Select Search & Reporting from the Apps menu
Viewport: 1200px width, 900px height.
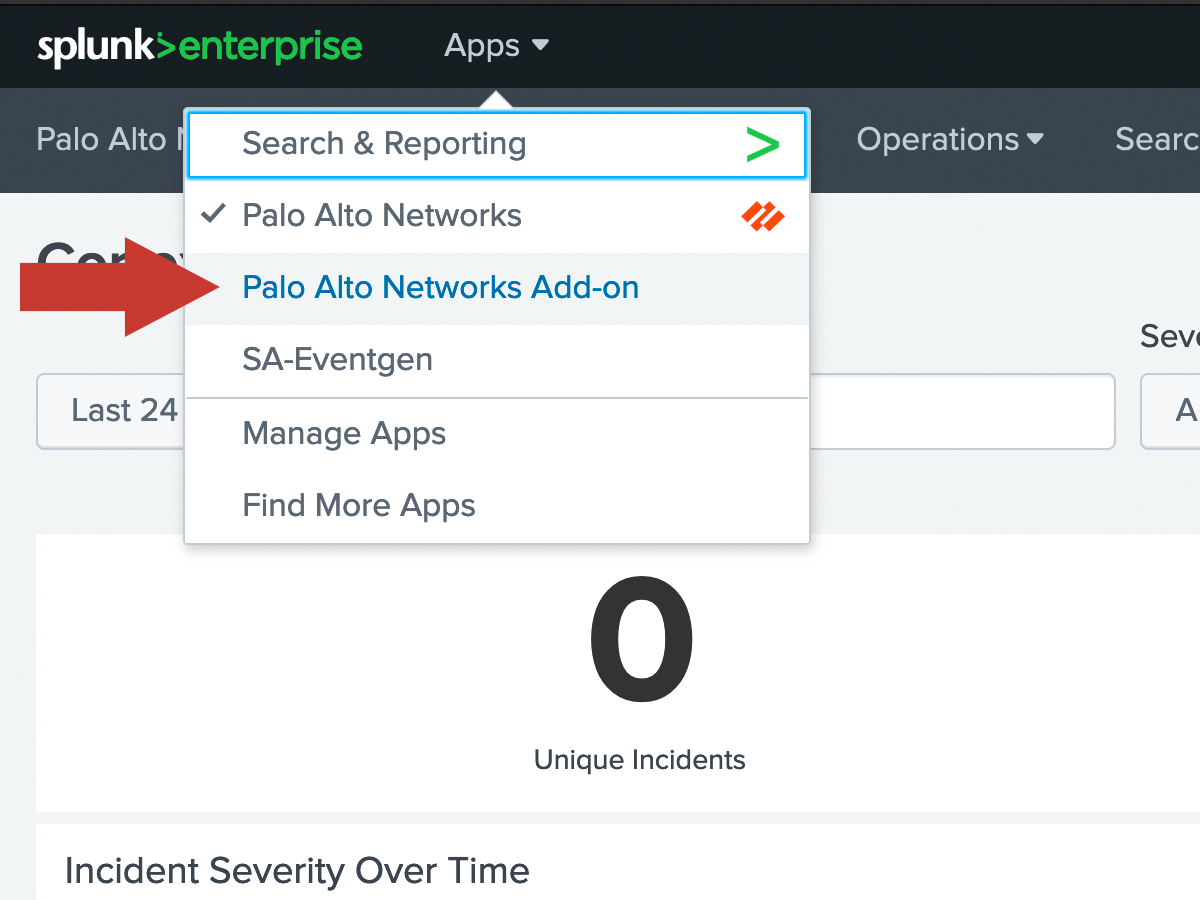pyautogui.click(x=384, y=144)
